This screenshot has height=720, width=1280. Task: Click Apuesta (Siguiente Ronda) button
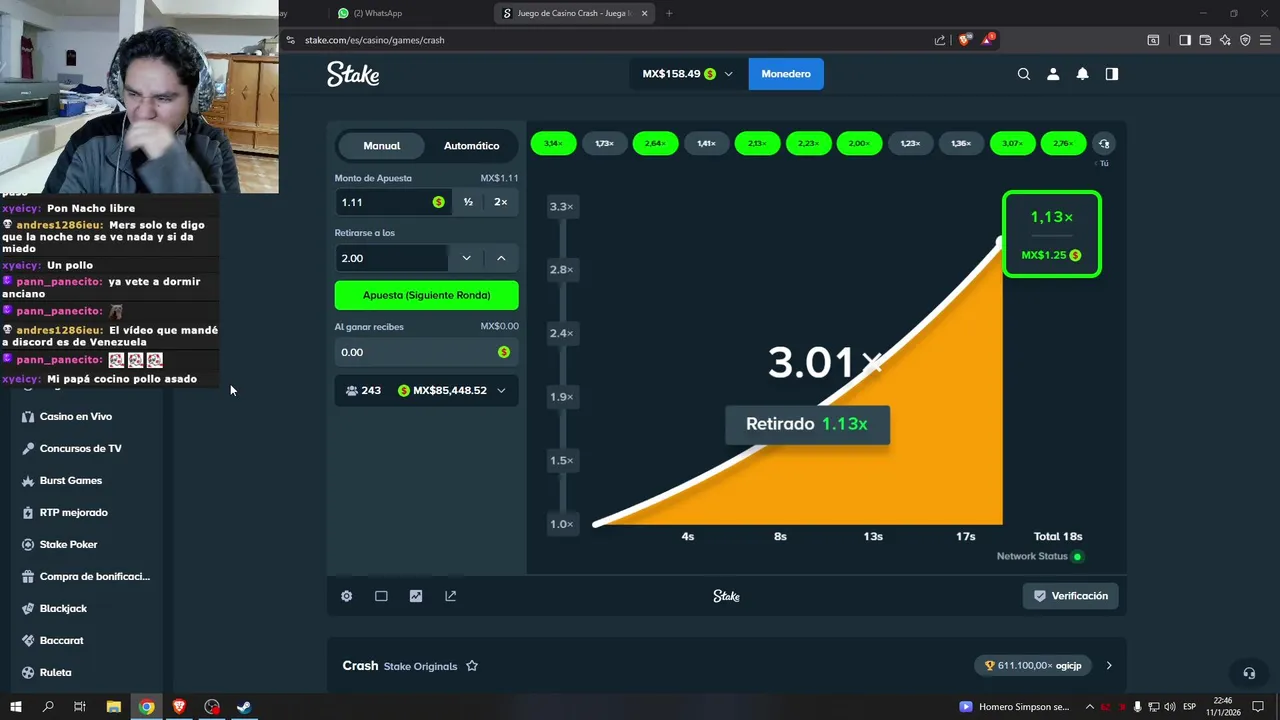(426, 295)
